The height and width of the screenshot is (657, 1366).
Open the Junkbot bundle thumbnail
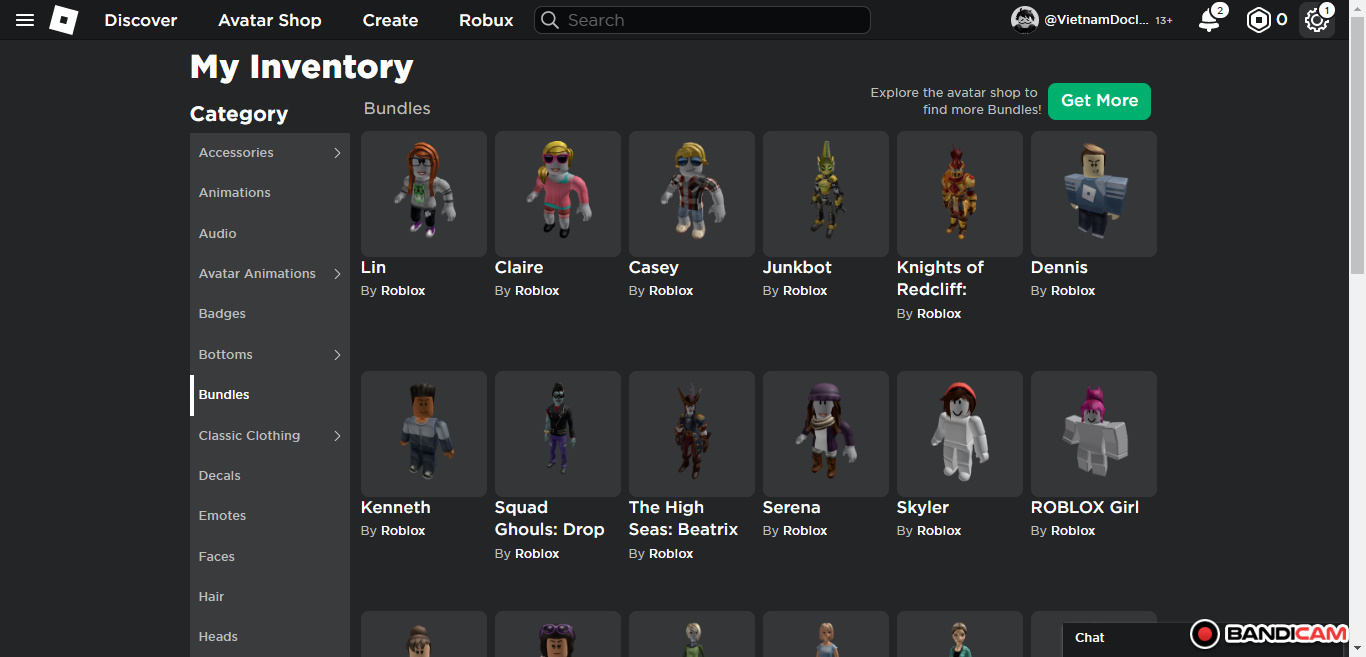pyautogui.click(x=825, y=194)
